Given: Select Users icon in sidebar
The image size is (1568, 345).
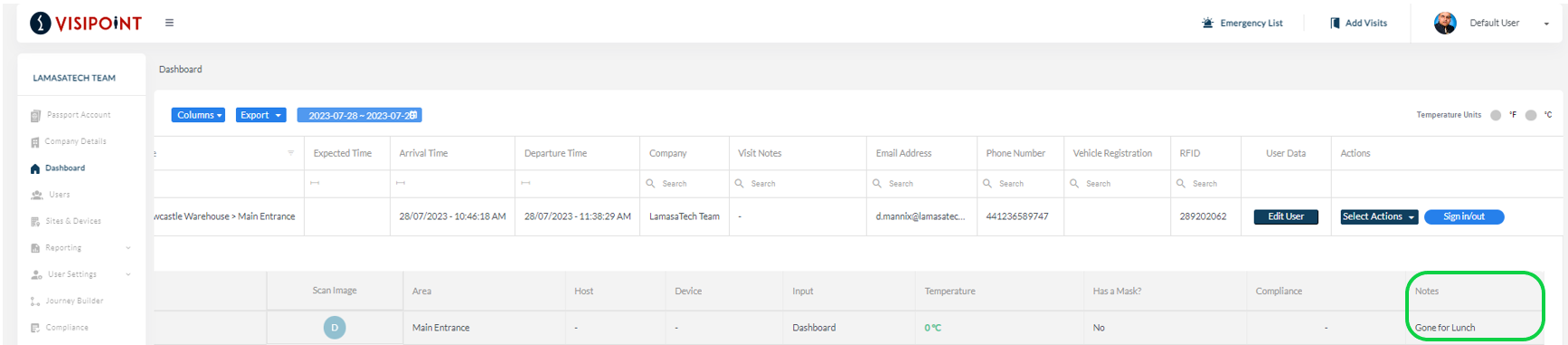Looking at the screenshot, I should 37,195.
